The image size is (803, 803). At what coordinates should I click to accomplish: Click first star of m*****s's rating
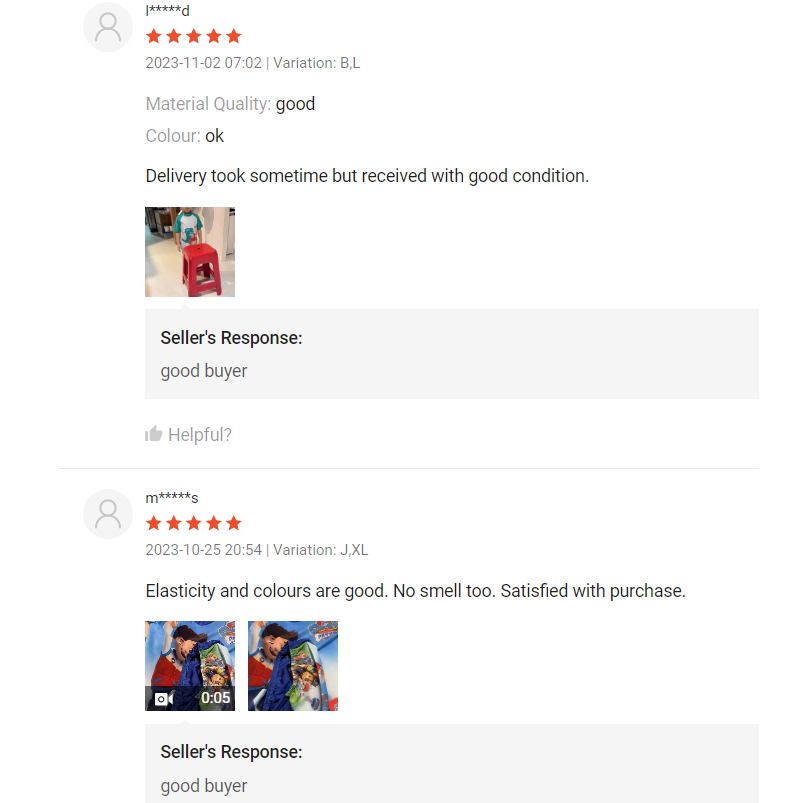point(154,523)
